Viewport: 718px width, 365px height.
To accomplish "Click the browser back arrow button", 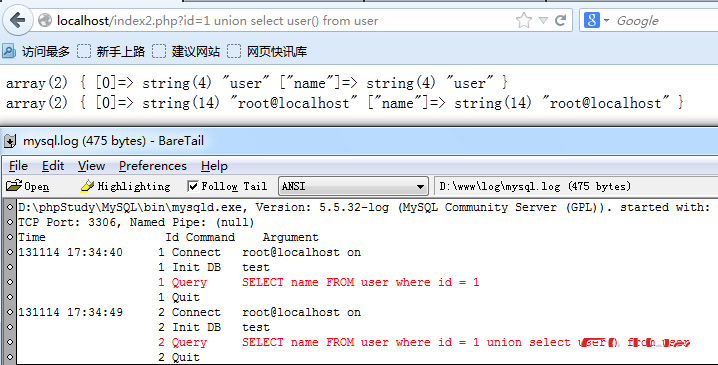I will (17, 20).
